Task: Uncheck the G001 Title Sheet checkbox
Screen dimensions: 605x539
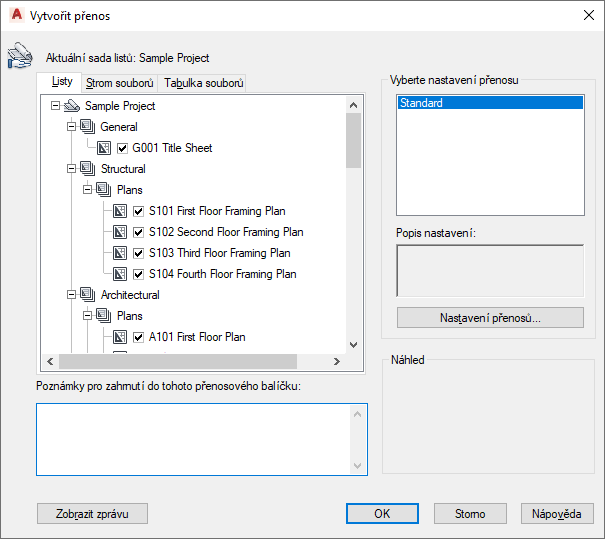Action: coord(123,148)
